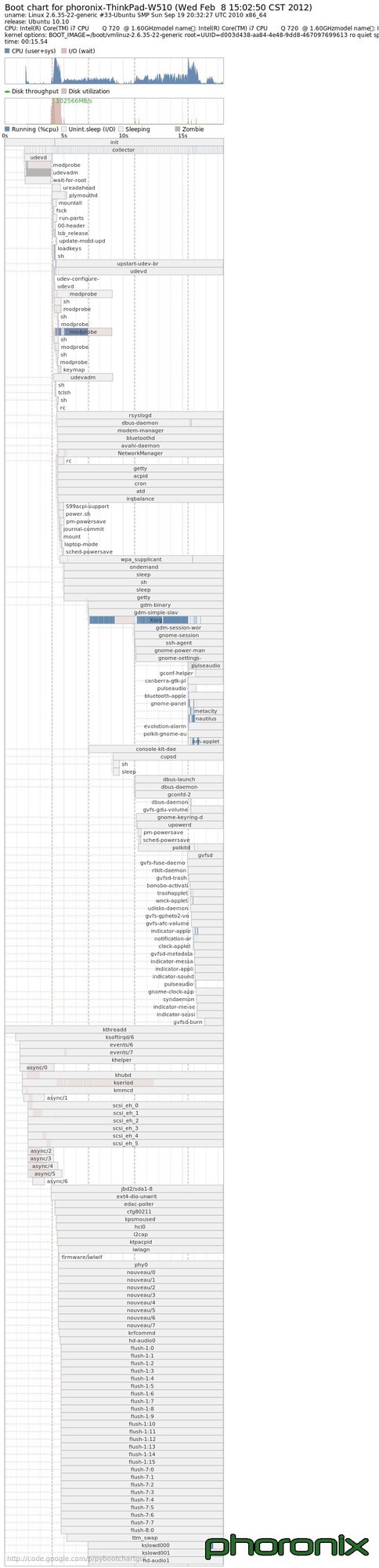Click the wait-for-root process label

pyautogui.click(x=70, y=180)
